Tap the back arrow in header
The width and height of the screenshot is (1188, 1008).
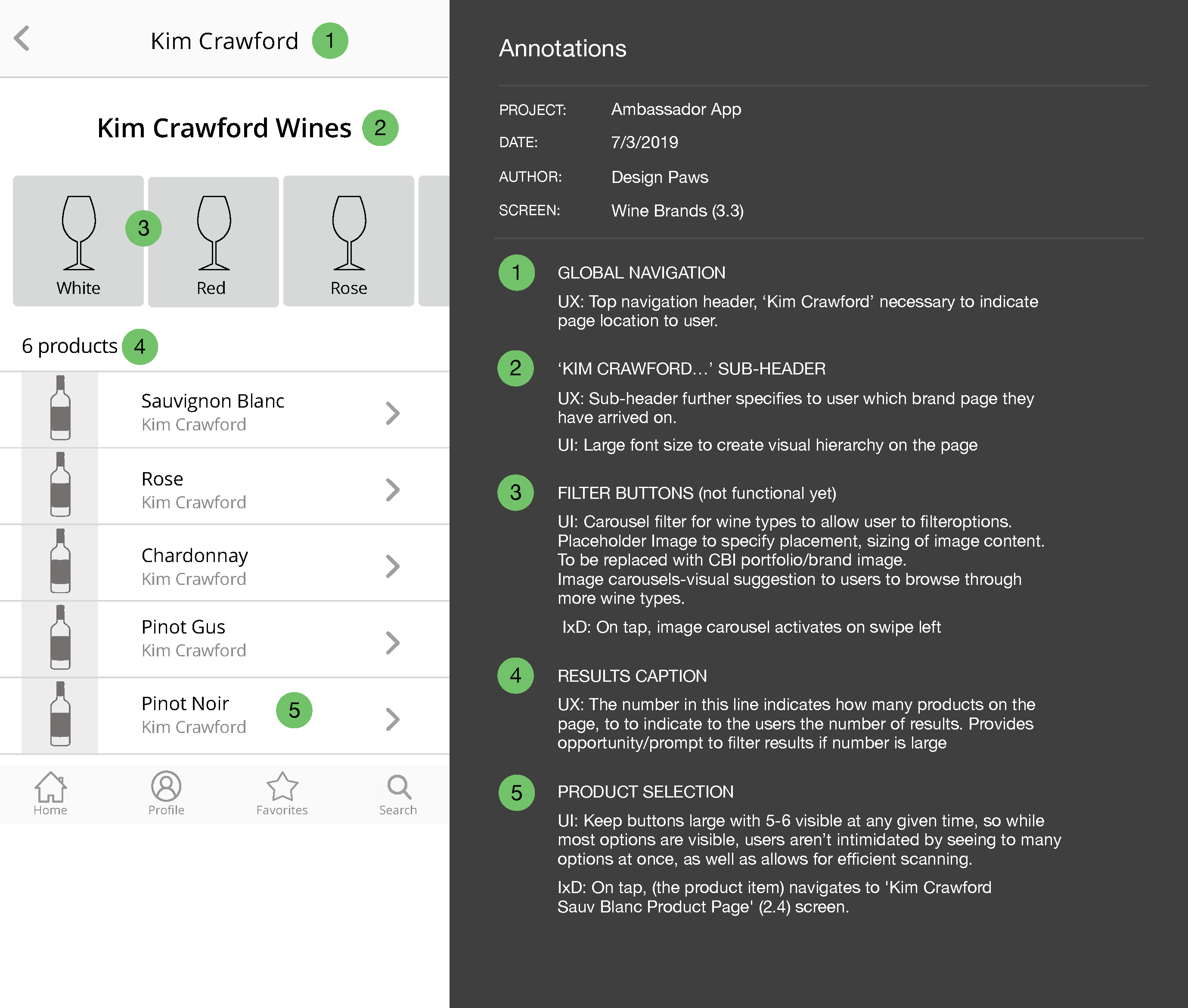(x=22, y=38)
